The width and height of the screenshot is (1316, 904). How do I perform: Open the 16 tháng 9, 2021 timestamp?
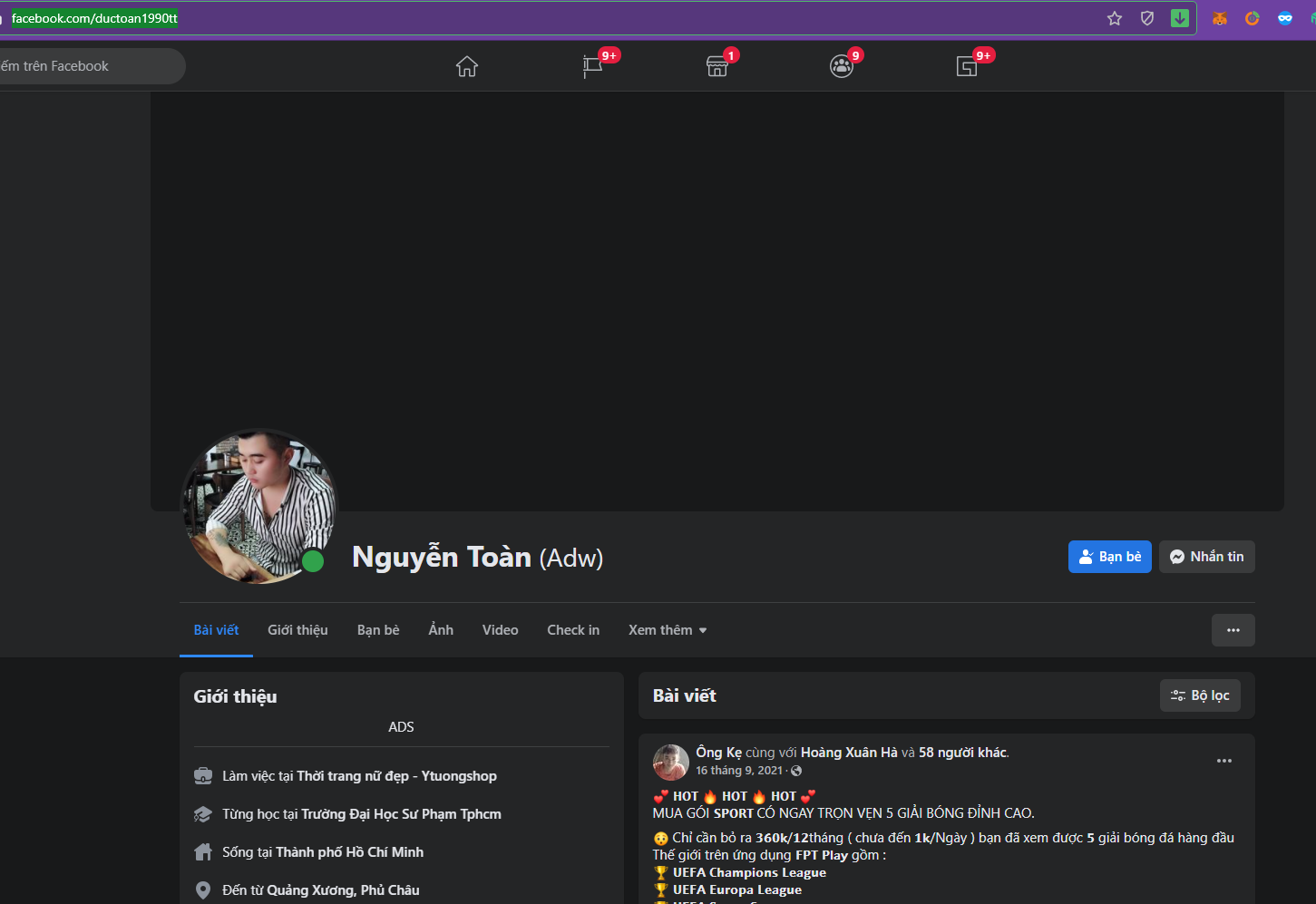(738, 771)
